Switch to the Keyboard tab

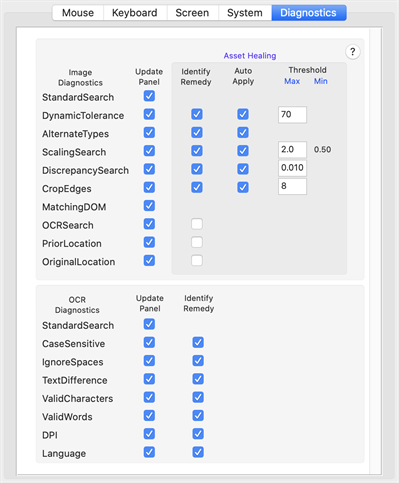pyautogui.click(x=135, y=13)
